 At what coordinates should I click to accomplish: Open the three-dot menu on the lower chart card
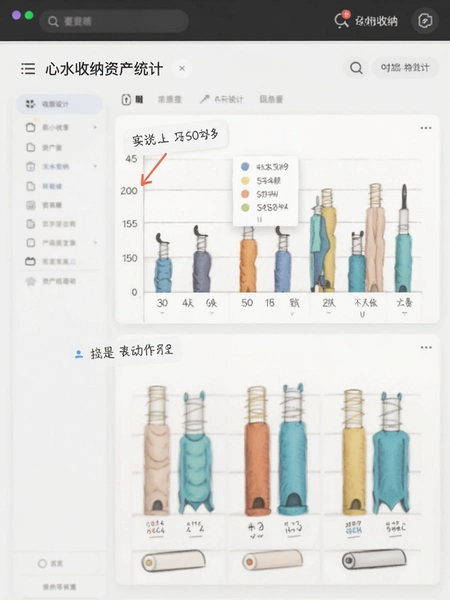tap(426, 347)
